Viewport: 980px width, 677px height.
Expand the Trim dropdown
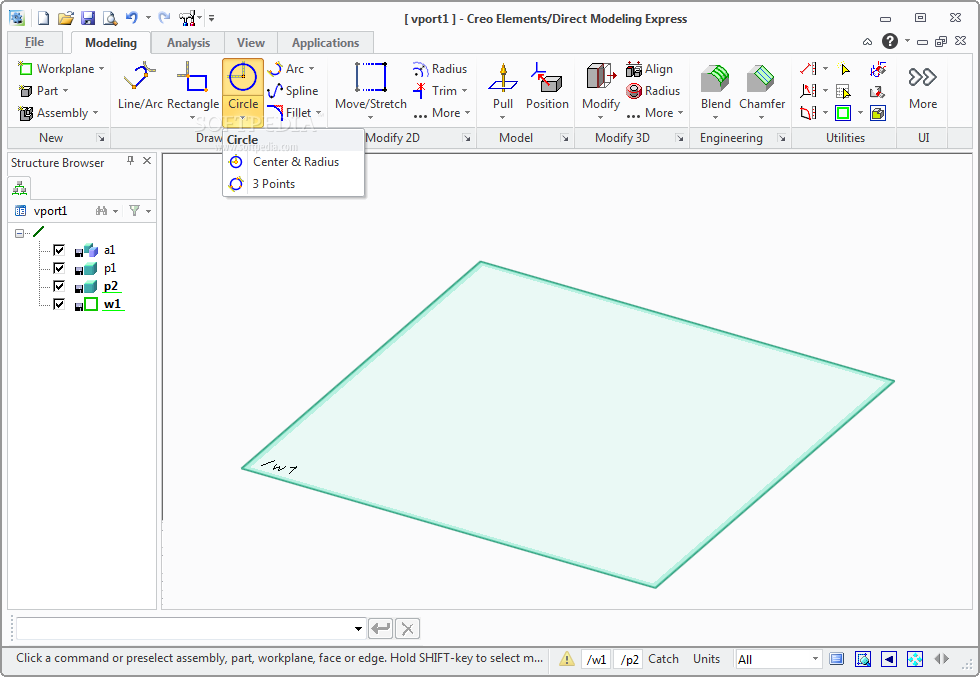coord(464,91)
